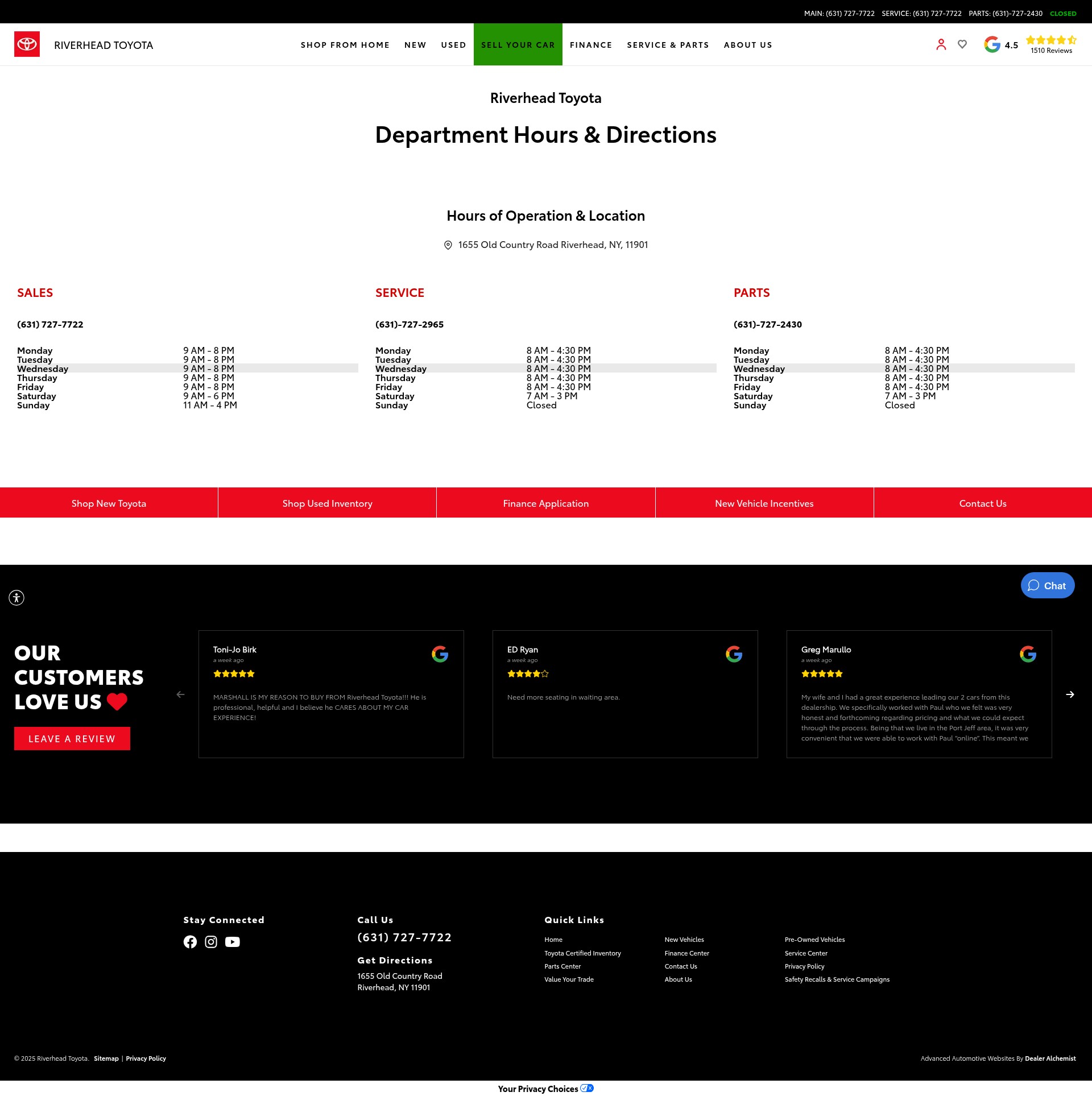Click Google icon on Toni-Jo Birk review
1092x1096 pixels.
click(x=440, y=654)
